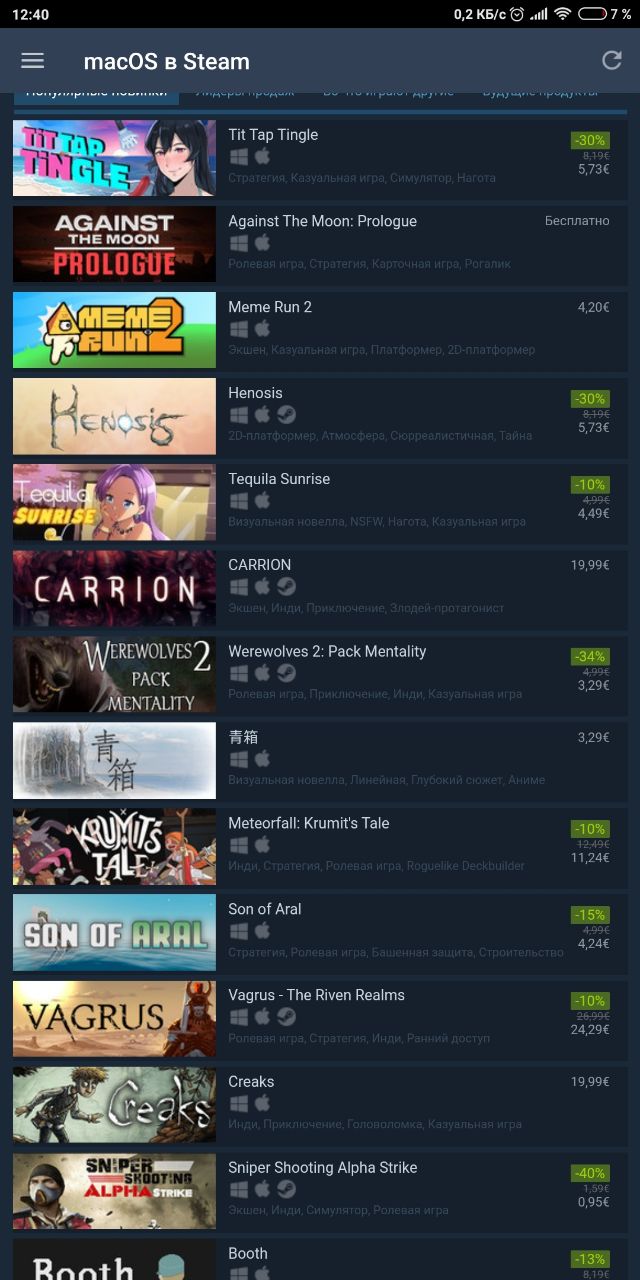
Task: Open the Meteorfall: Krumit's Tale title link
Action: click(x=309, y=823)
